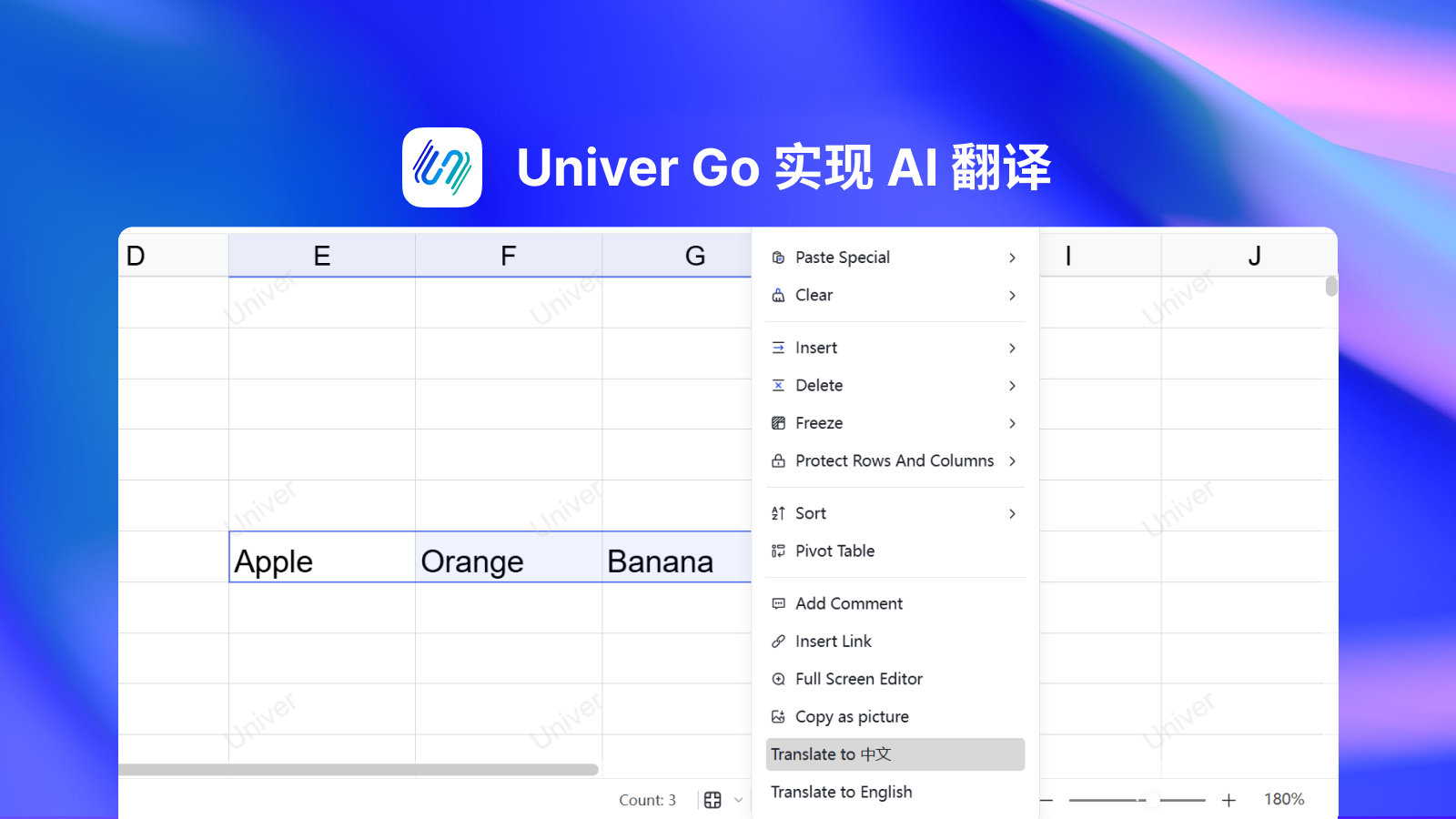This screenshot has width=1456, height=819.
Task: Expand the Clear submenu arrow
Action: pyautogui.click(x=1012, y=295)
